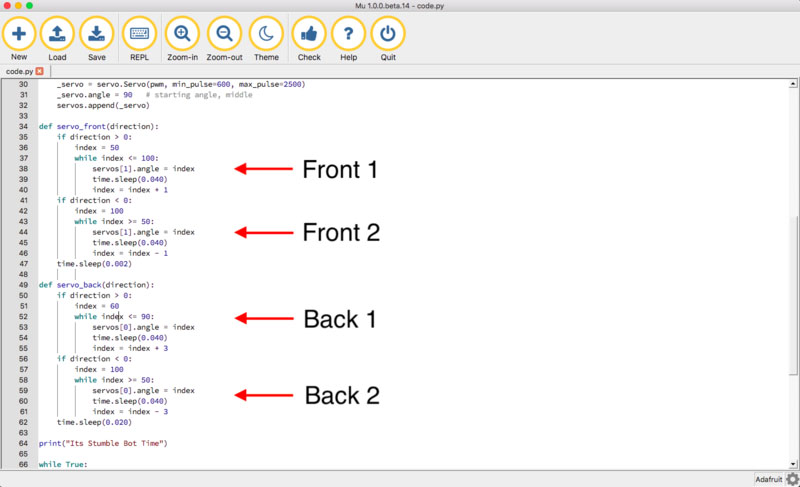Toggle Theme with the moon icon
The height and width of the screenshot is (487, 800).
point(266,34)
